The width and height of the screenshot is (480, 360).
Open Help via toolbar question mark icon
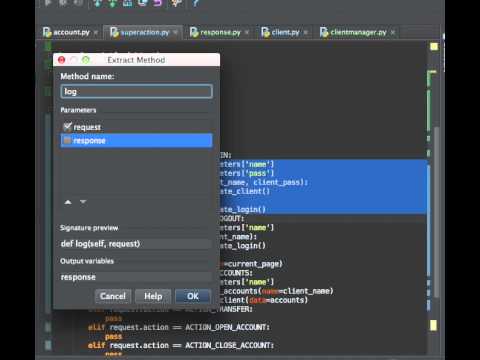pyautogui.click(x=196, y=3)
